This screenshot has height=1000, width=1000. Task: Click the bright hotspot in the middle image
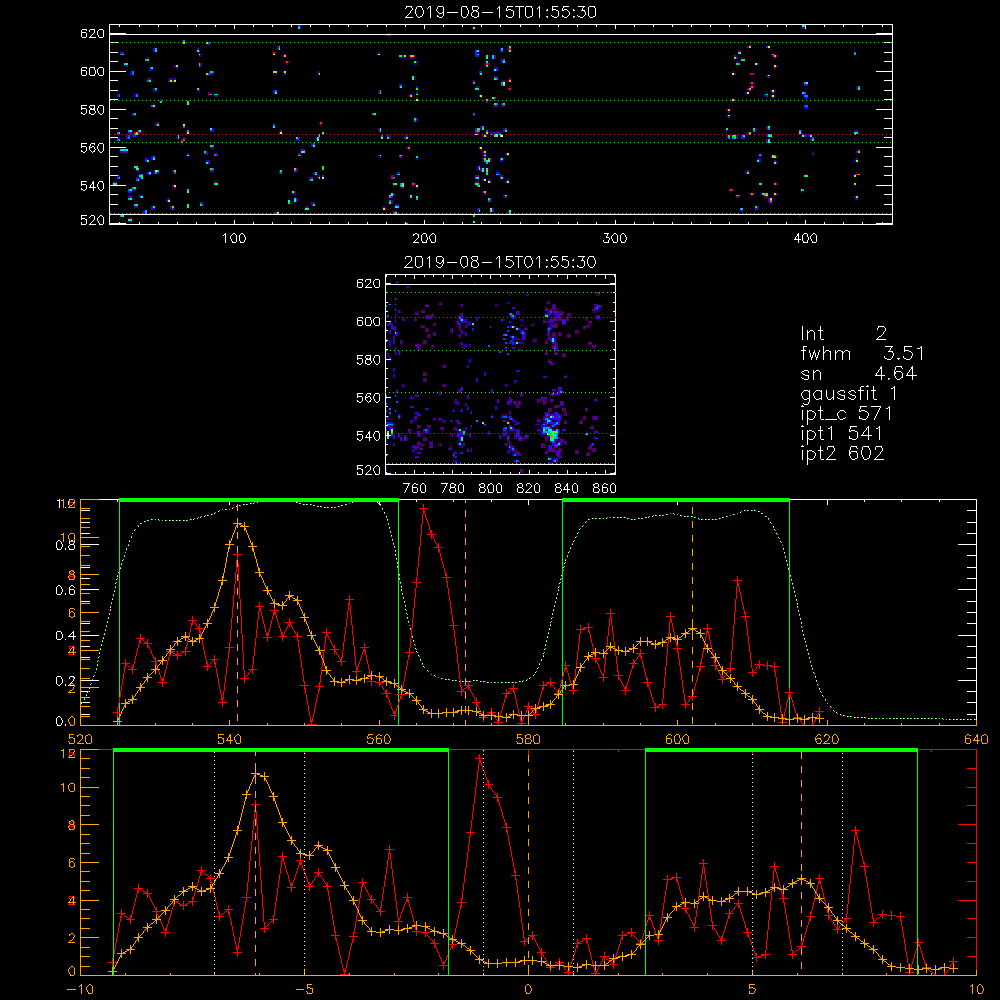click(x=552, y=433)
